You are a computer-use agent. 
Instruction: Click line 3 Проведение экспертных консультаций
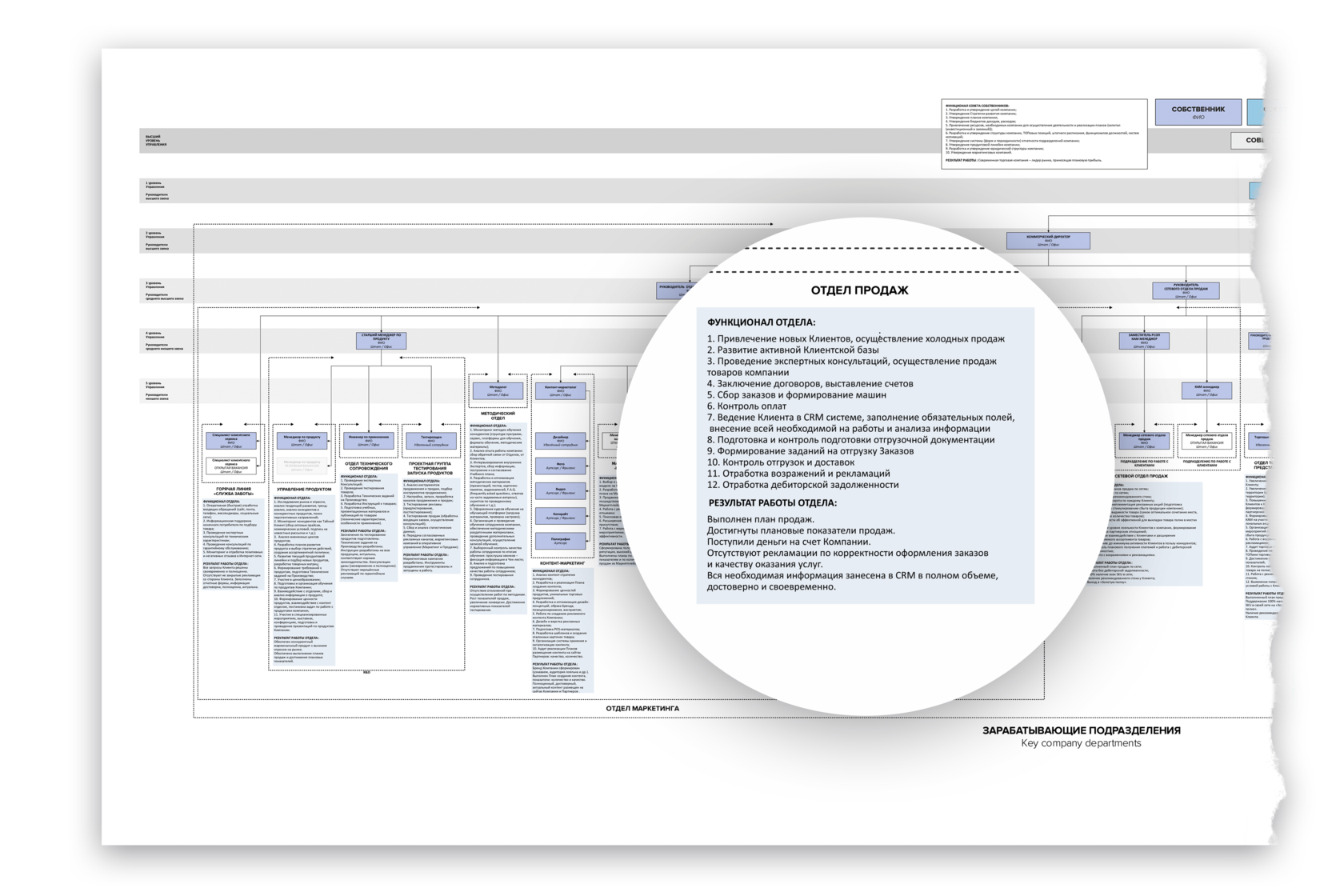(852, 366)
